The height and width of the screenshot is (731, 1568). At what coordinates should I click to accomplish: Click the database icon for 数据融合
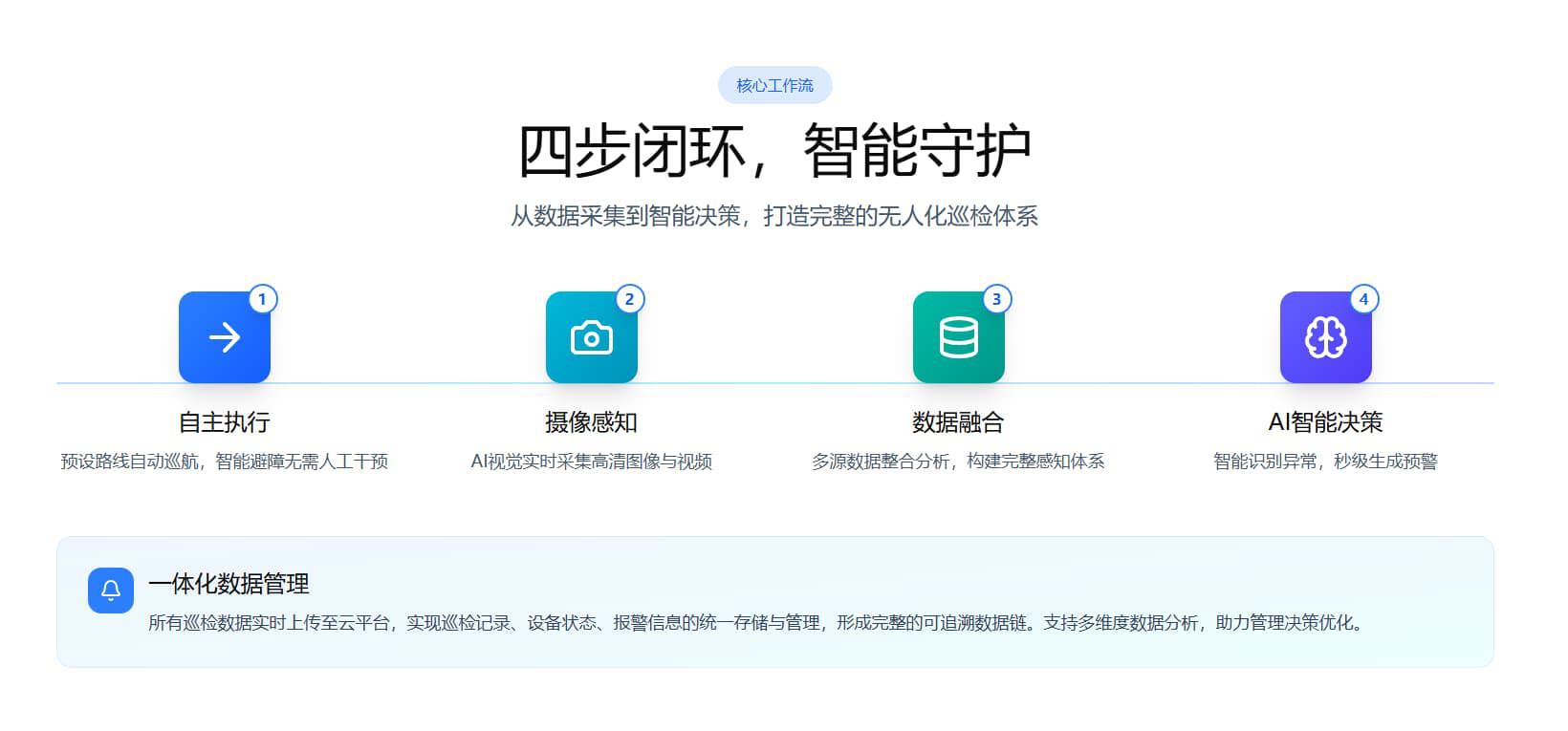coord(958,337)
